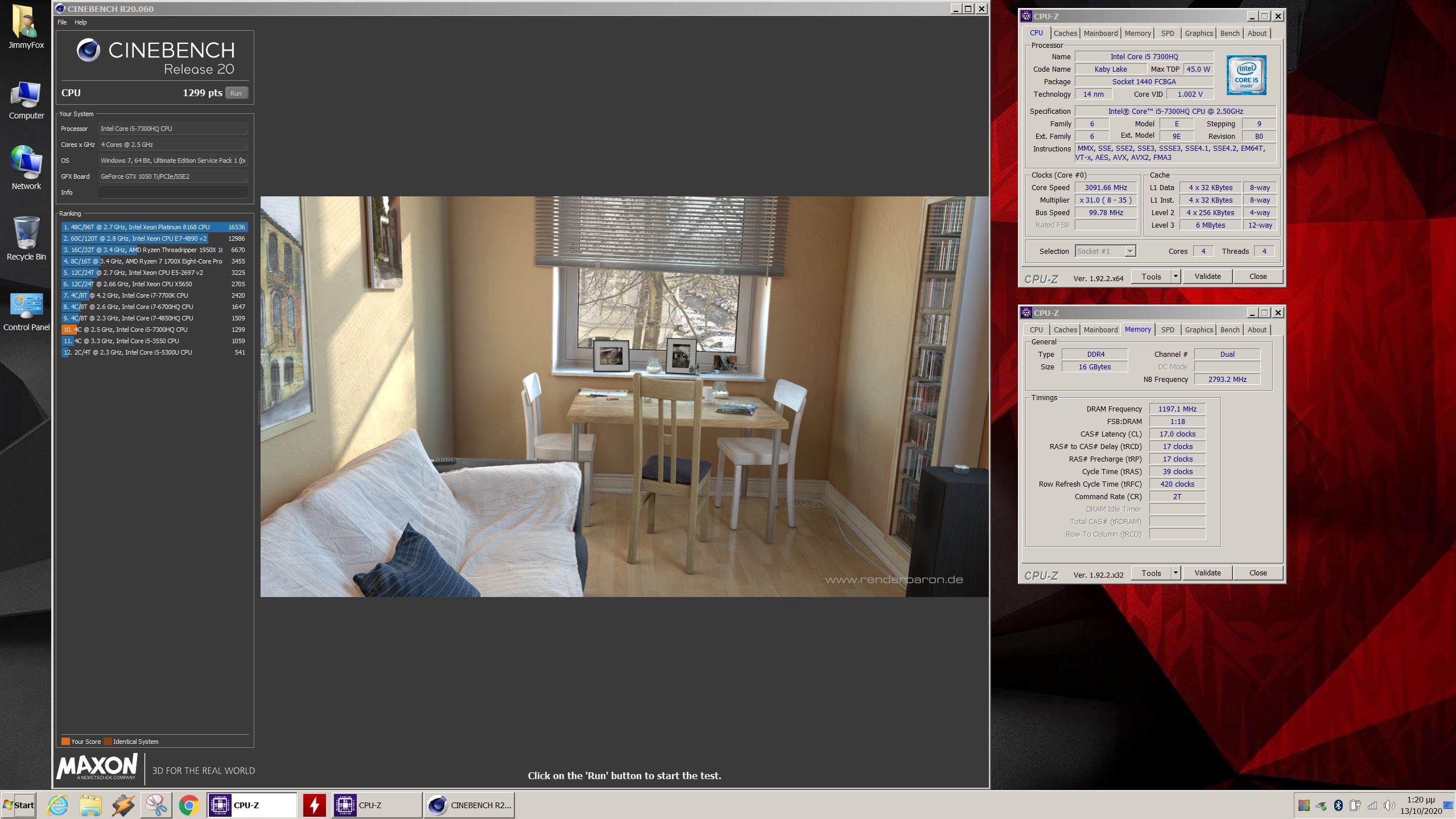Expand Tools dropdown arrow in top CPU-Z
Image resolution: width=1456 pixels, height=819 pixels.
[x=1175, y=277]
